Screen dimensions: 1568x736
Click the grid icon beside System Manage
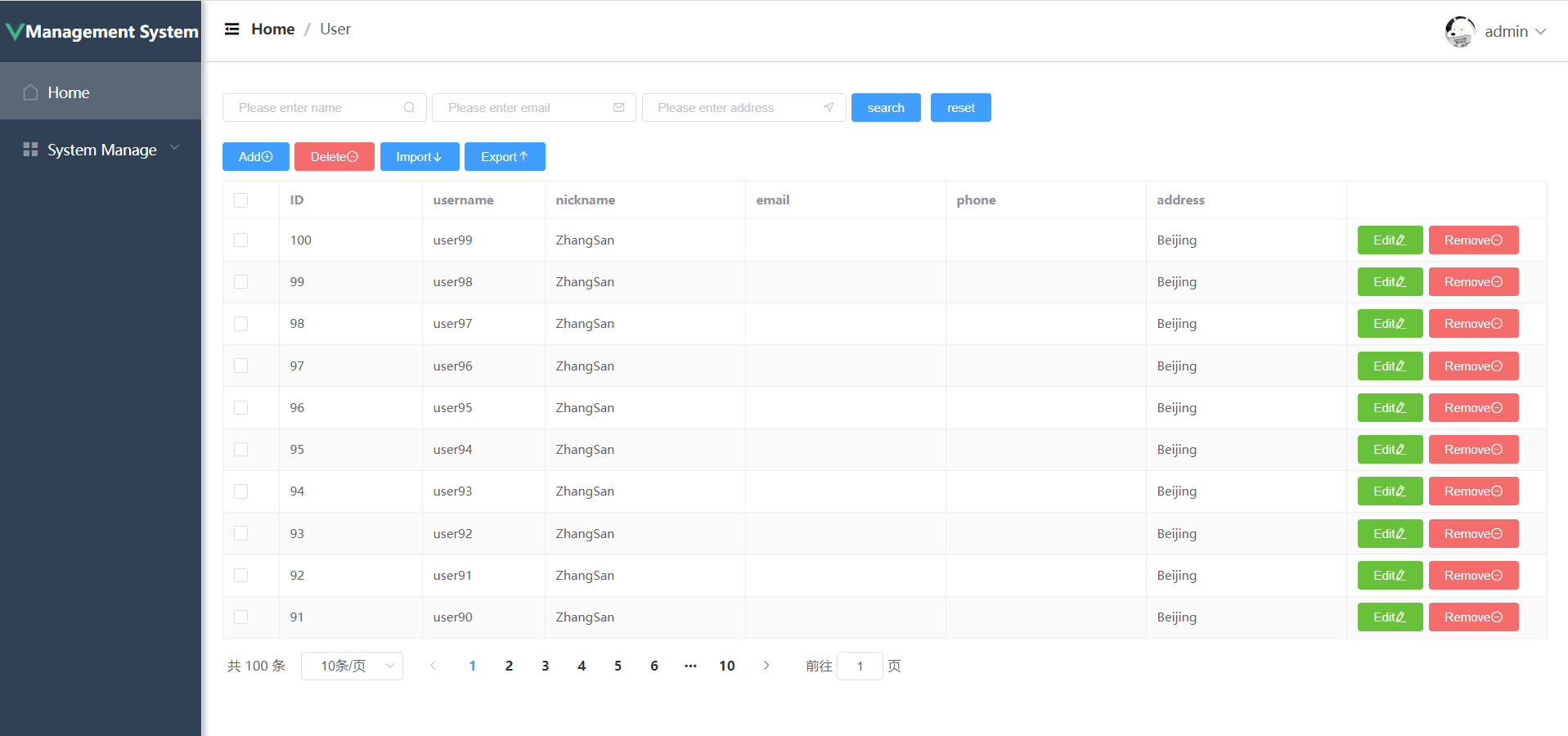click(x=30, y=150)
